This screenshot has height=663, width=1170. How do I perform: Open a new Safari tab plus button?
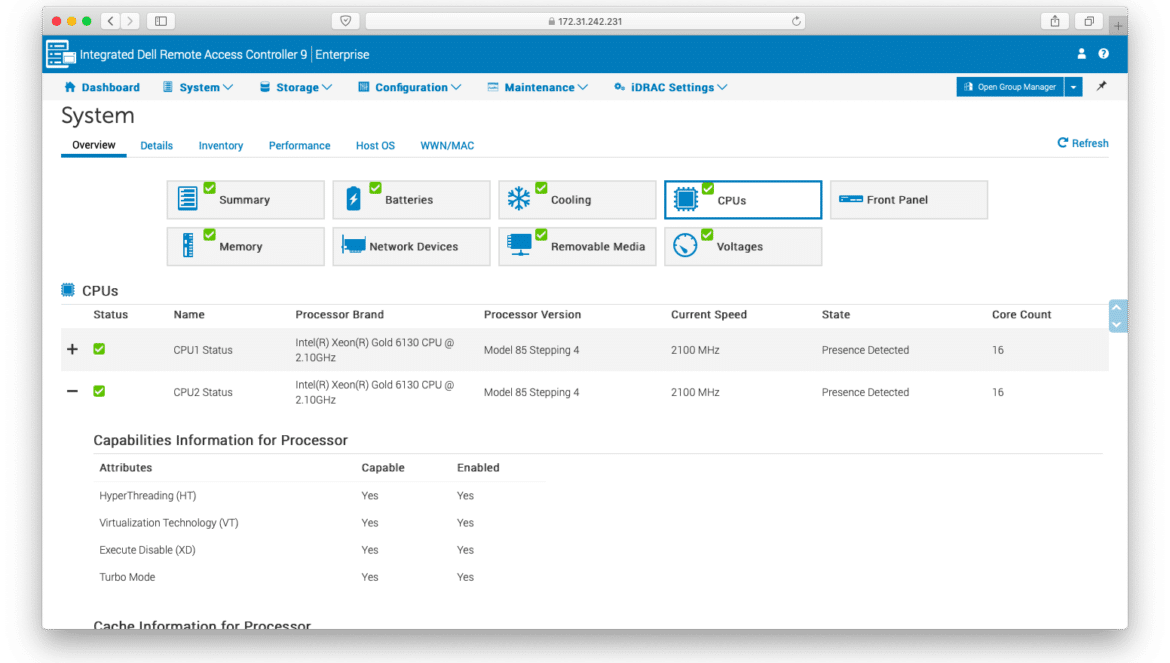pos(1118,25)
